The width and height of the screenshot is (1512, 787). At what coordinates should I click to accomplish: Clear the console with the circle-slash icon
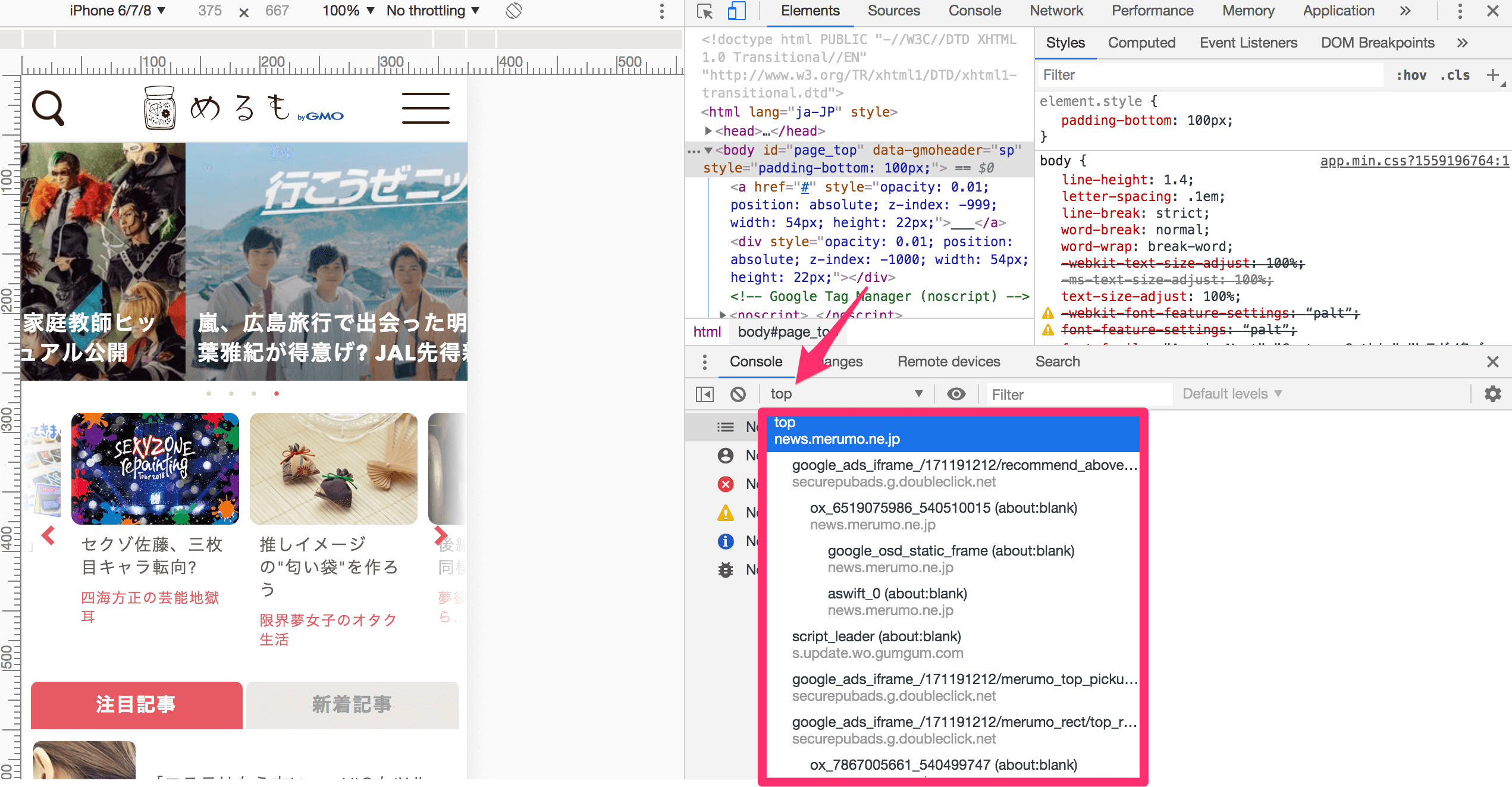(x=739, y=394)
